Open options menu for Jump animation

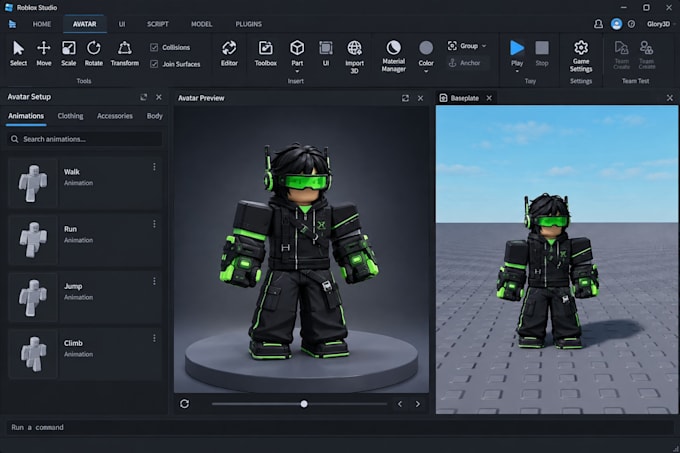tap(154, 281)
